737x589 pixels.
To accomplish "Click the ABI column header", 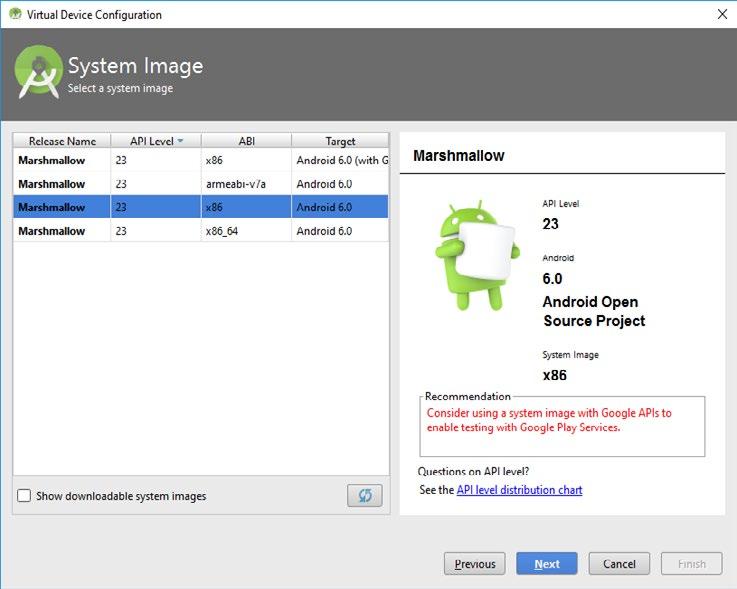I will [x=246, y=141].
